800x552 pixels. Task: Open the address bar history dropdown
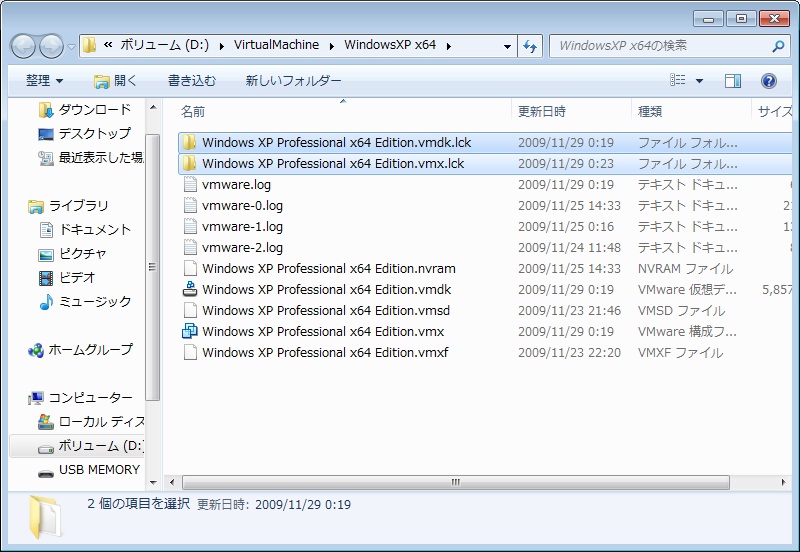[507, 46]
